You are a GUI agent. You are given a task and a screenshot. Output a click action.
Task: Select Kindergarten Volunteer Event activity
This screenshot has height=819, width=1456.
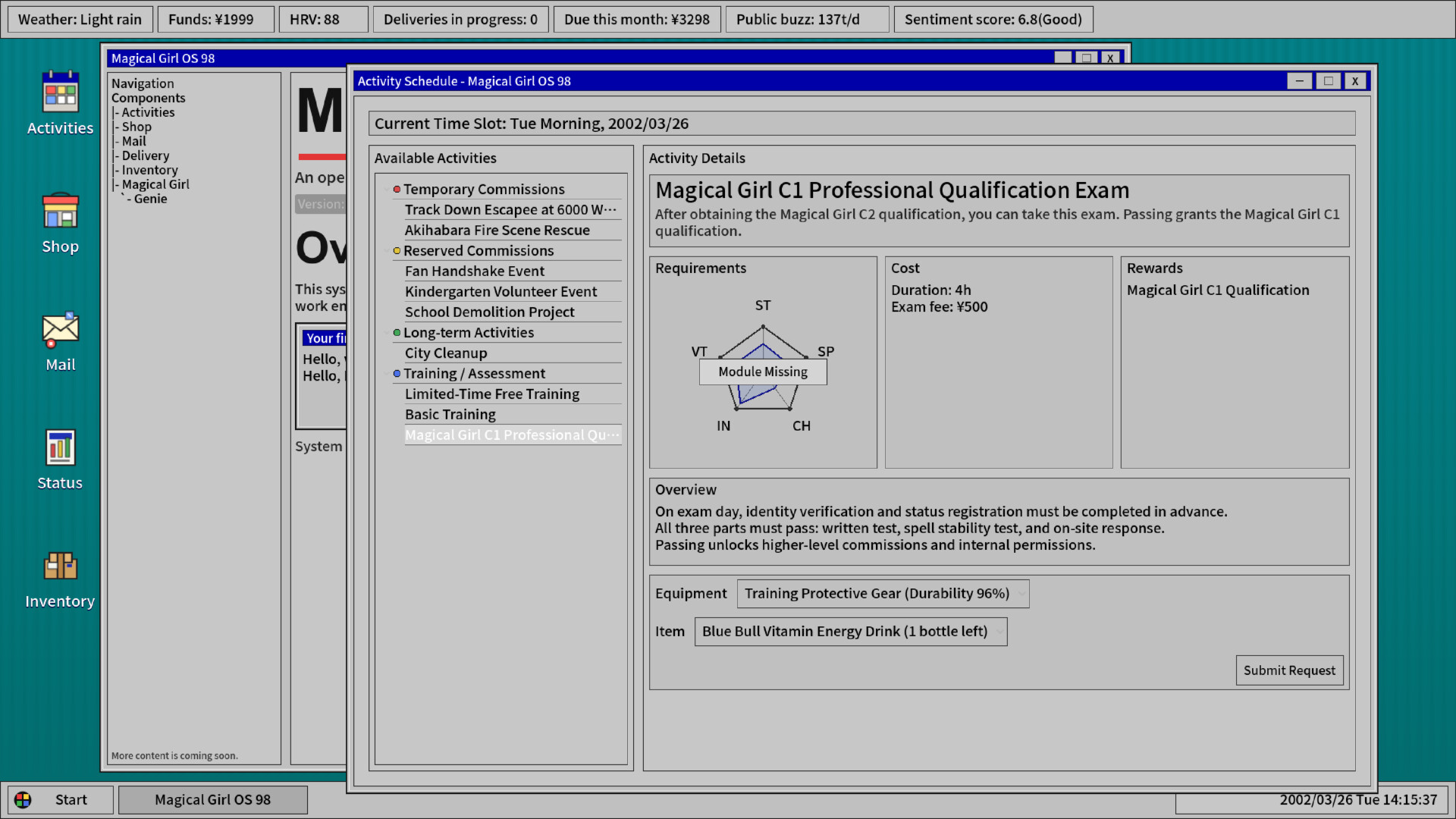(500, 292)
